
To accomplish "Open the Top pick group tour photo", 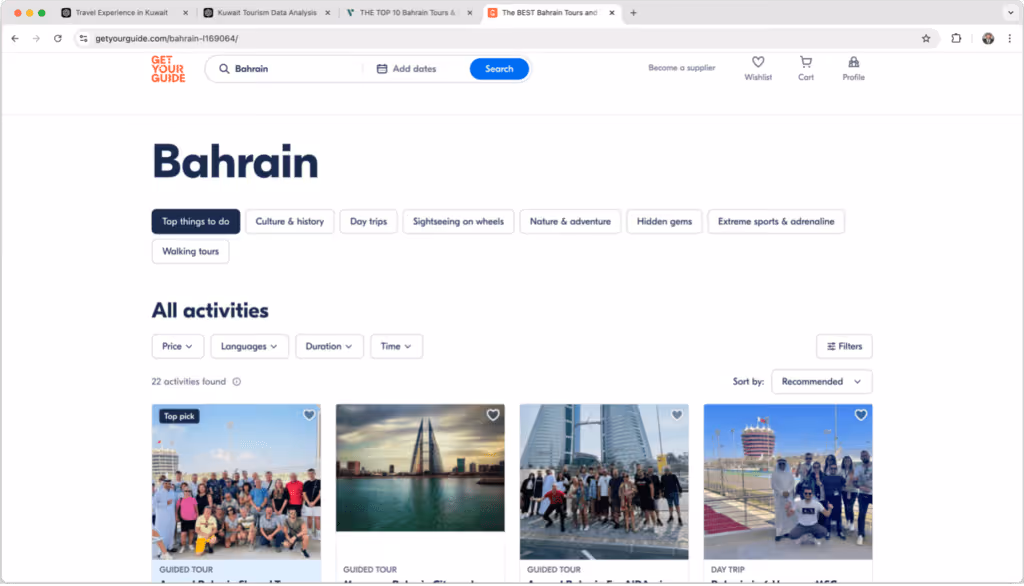I will click(x=236, y=482).
